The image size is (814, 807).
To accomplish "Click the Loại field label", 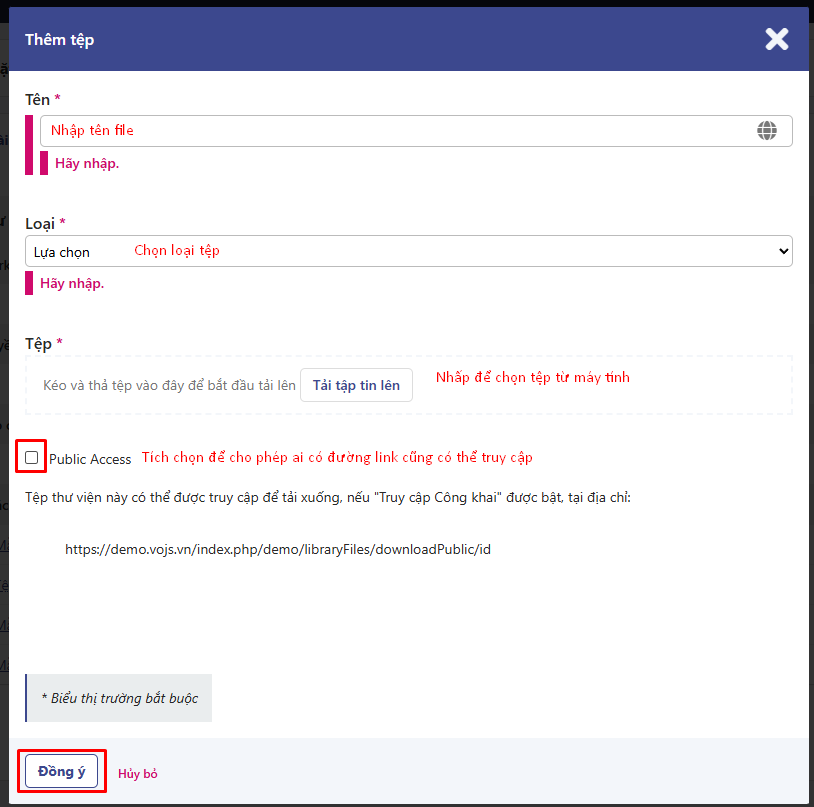I will (x=40, y=223).
